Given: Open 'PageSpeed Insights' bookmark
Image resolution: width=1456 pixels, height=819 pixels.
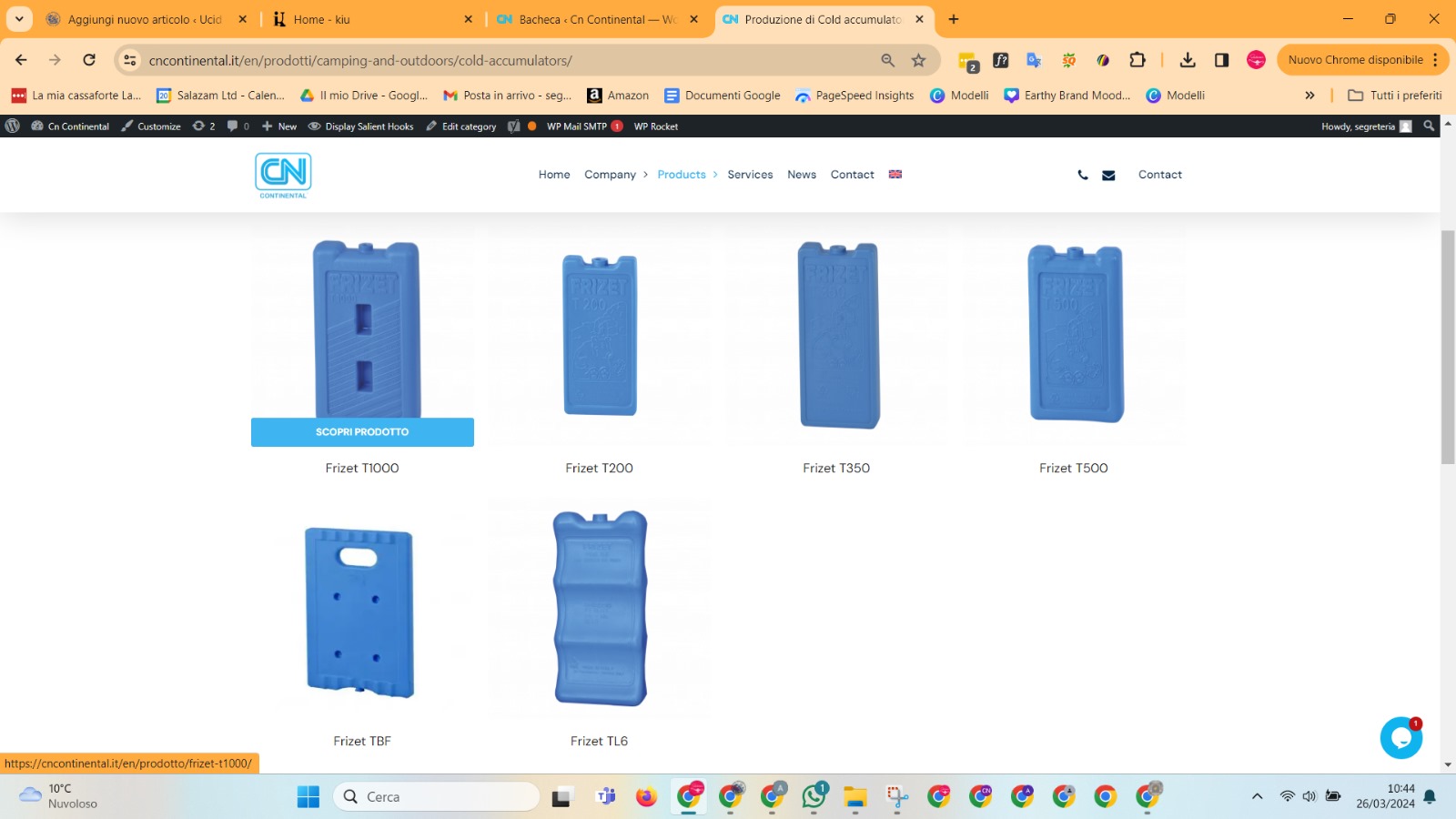Looking at the screenshot, I should point(854,95).
